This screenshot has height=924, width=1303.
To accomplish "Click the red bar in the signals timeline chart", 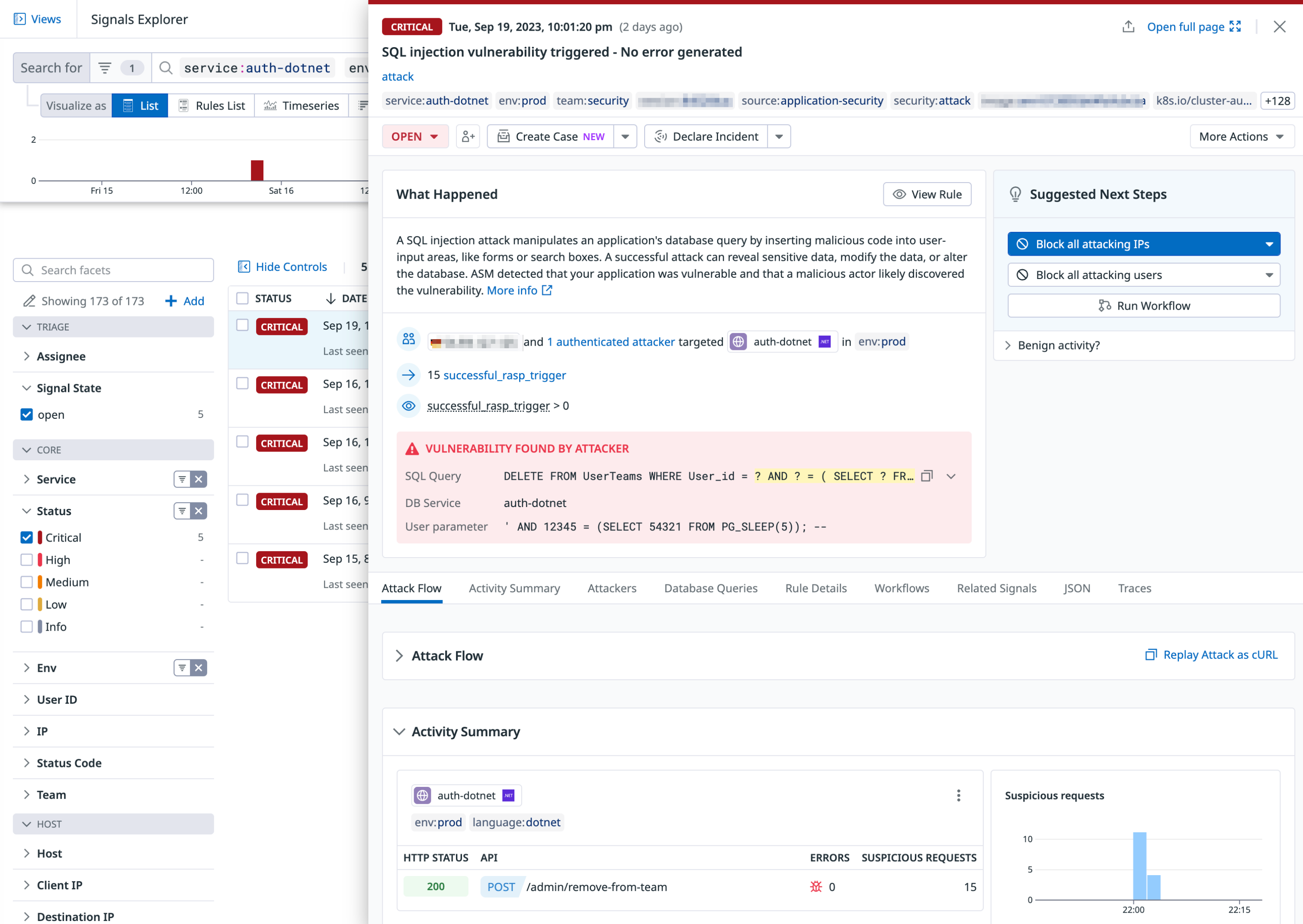I will (257, 171).
